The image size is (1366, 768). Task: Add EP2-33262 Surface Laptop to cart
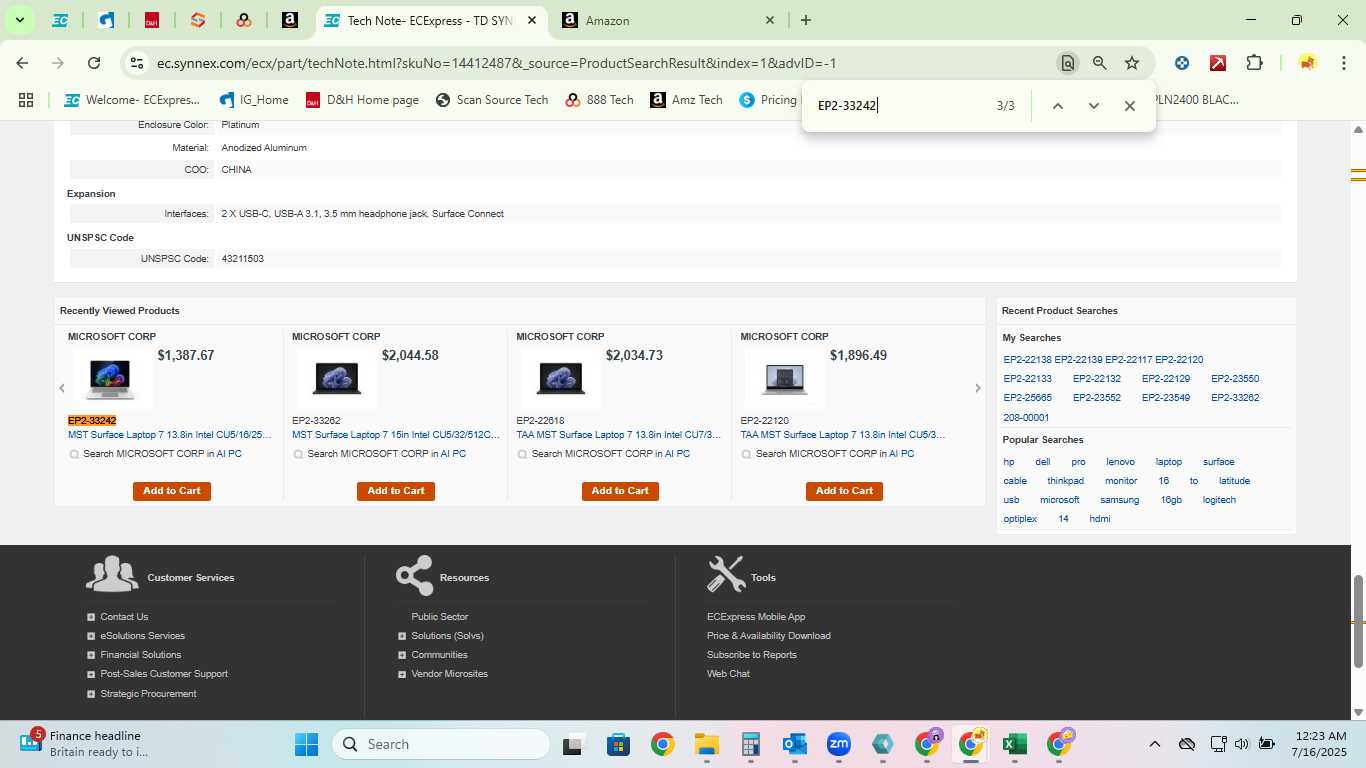[x=396, y=491]
